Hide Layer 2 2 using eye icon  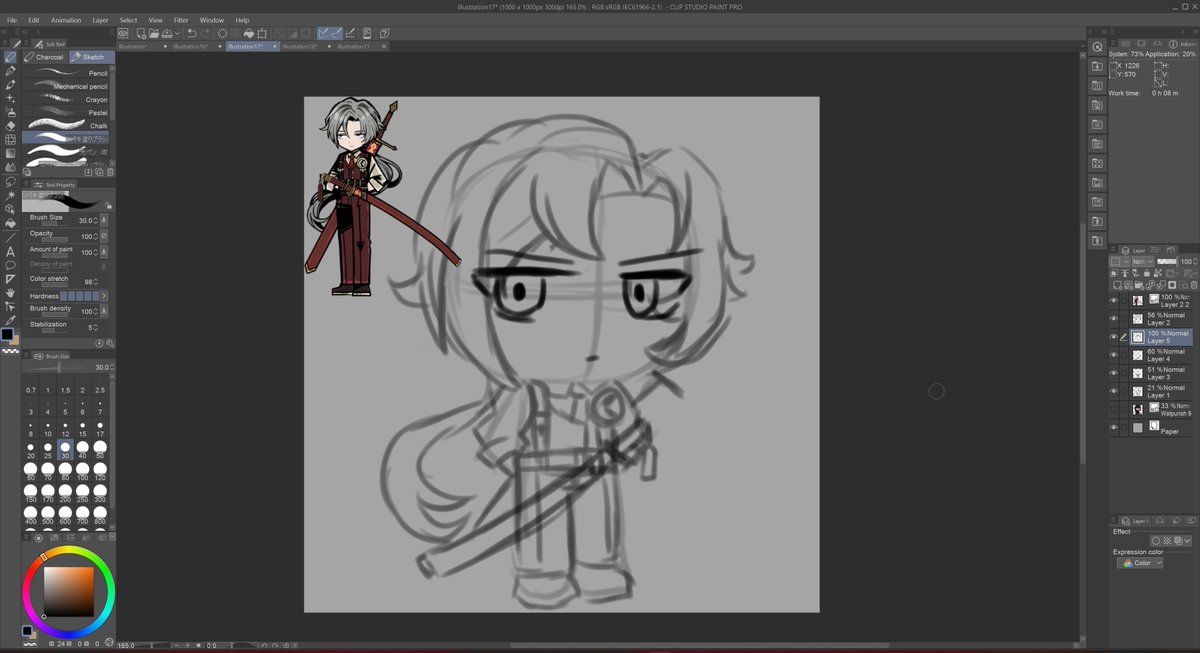[x=1114, y=300]
